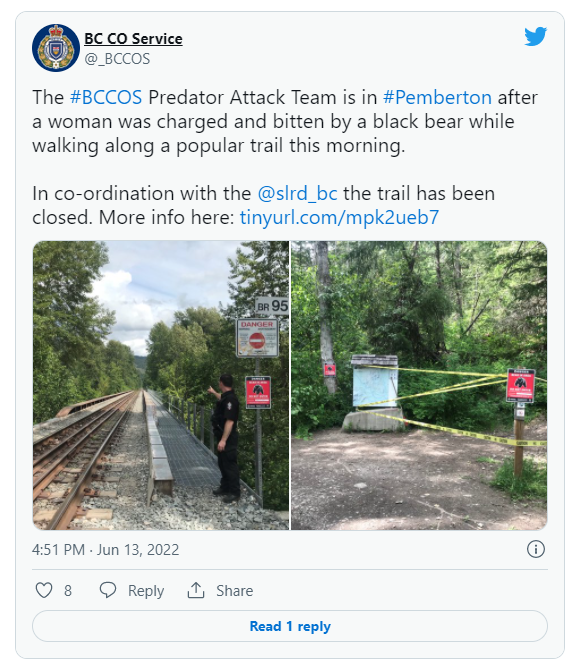This screenshot has height=671, width=574.
Task: Like the tweet with heart icon
Action: click(x=44, y=590)
